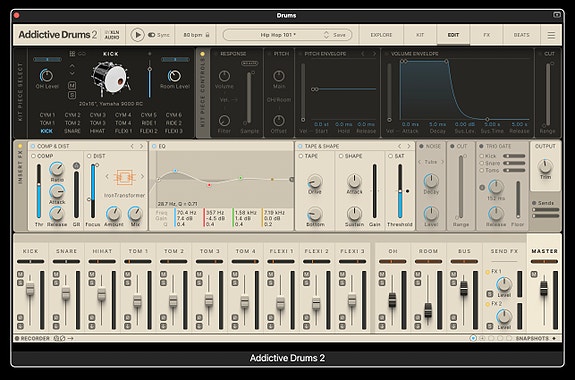The height and width of the screenshot is (380, 575).
Task: Toggle the EQ section on/off
Action: pyautogui.click(x=154, y=146)
